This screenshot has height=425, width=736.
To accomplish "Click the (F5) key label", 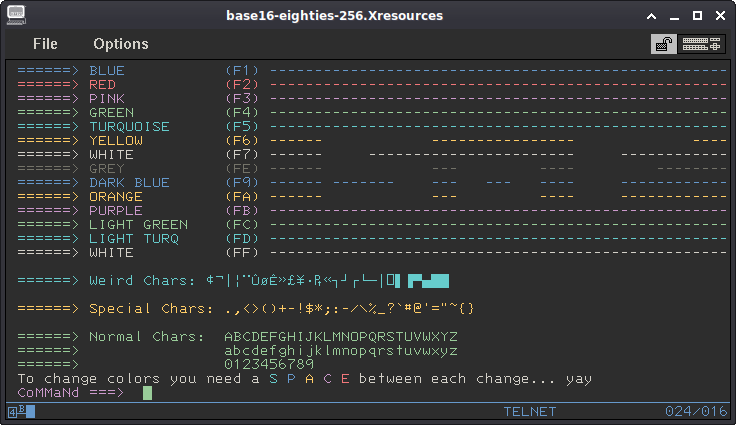I will coord(242,127).
